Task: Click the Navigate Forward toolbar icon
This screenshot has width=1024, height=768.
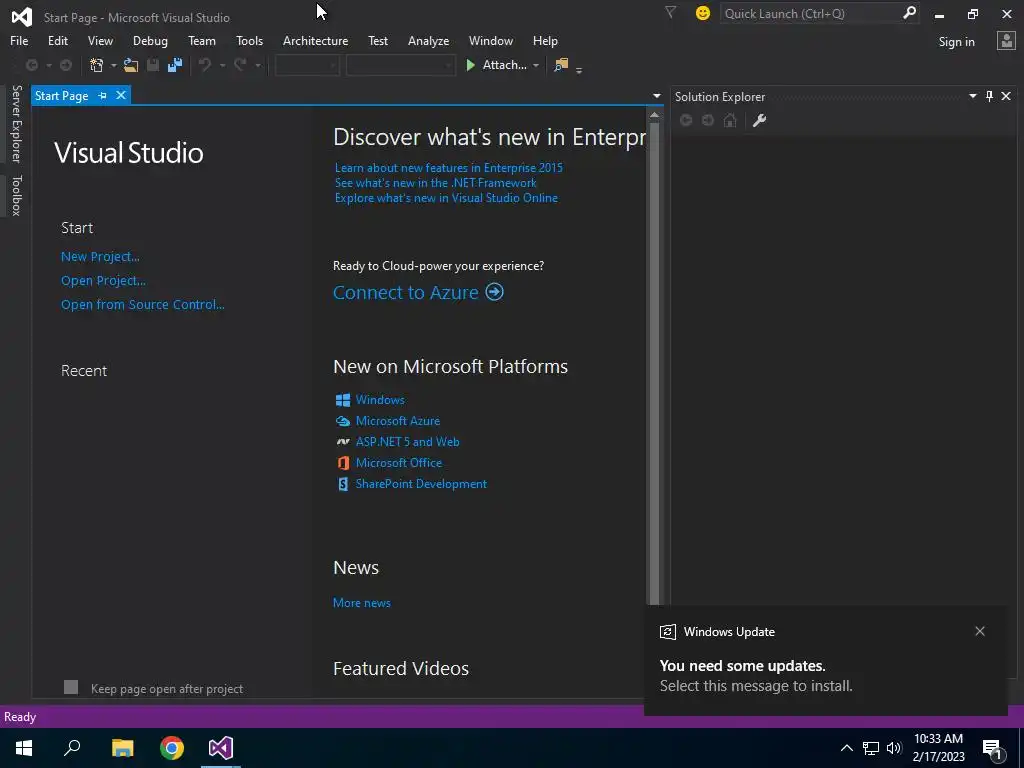Action: pos(66,65)
